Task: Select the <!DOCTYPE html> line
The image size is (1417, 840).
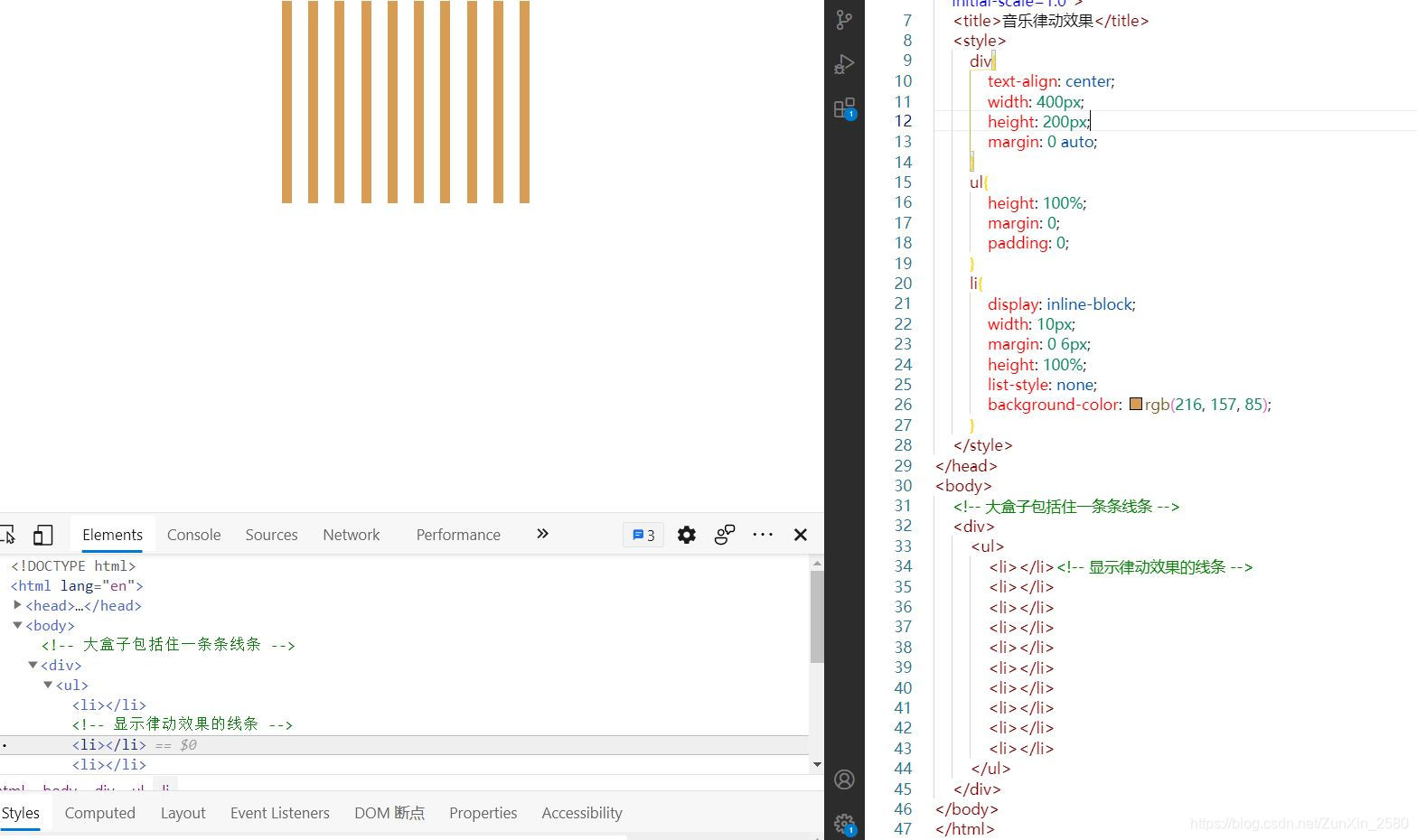Action: (73, 565)
